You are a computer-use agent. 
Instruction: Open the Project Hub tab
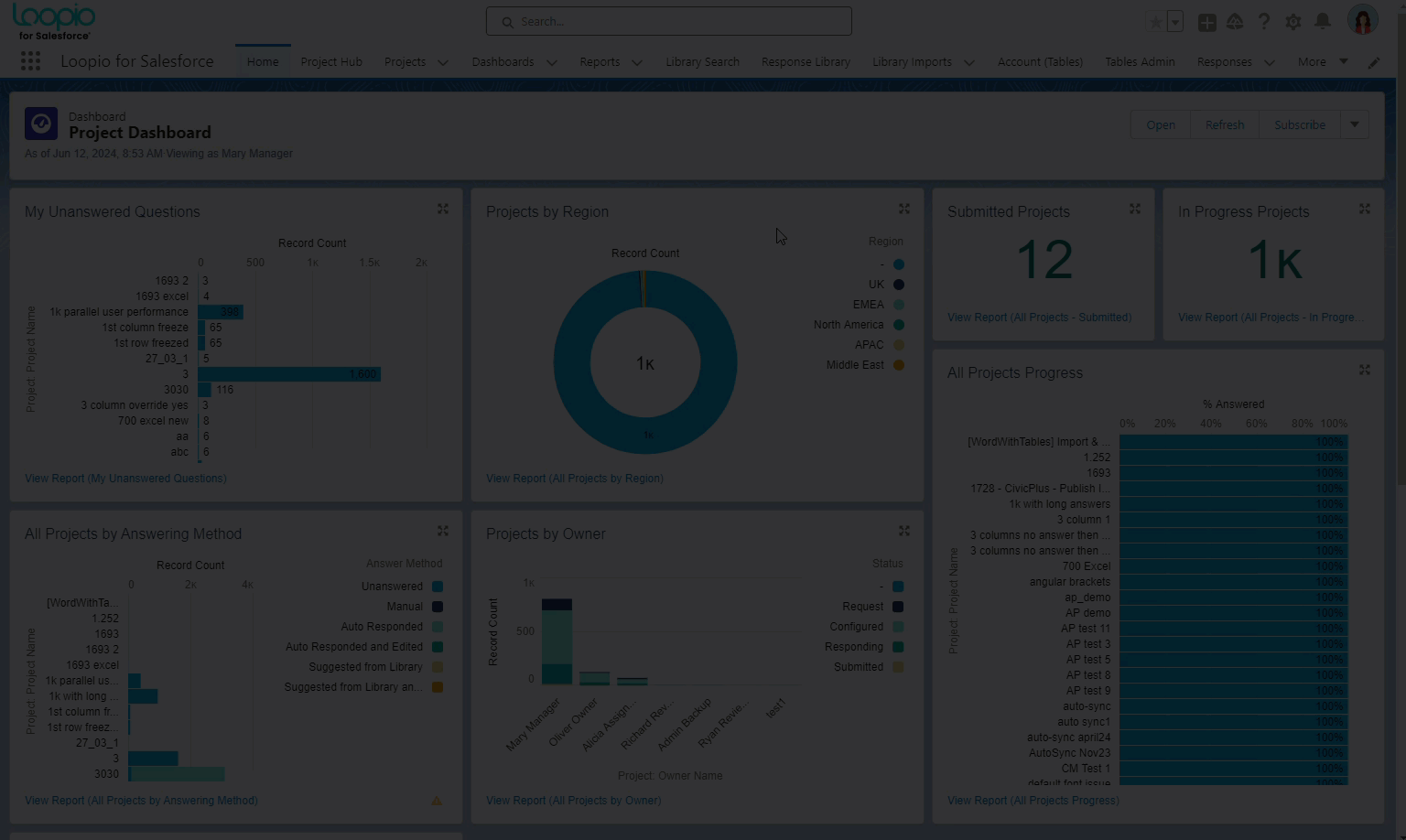(x=331, y=62)
